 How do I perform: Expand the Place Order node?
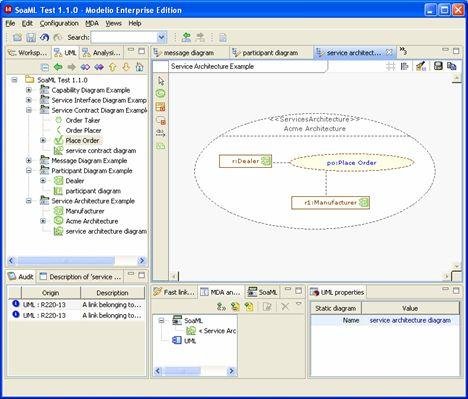[43, 140]
